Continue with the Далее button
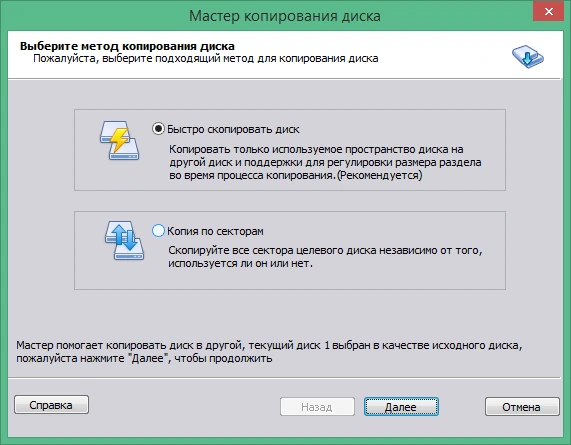This screenshot has height=445, width=571. click(401, 407)
